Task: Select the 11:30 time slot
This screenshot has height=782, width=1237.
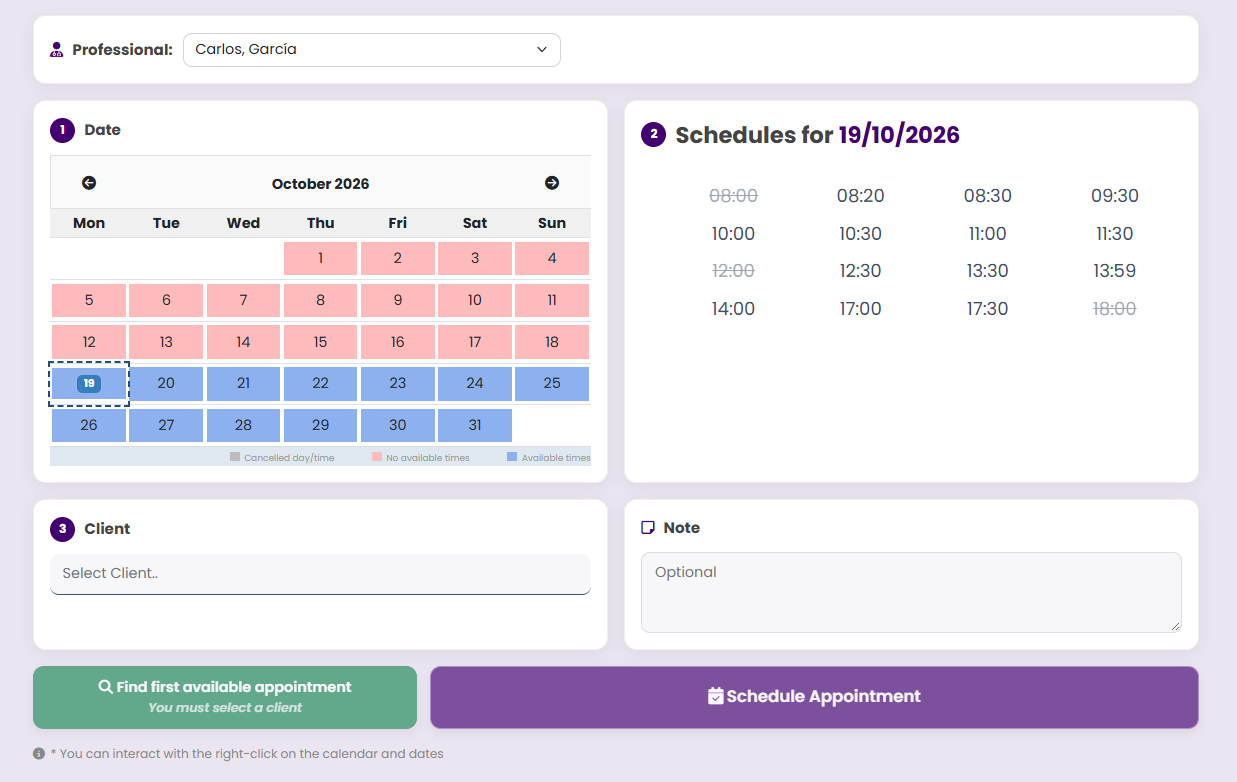Action: coord(1115,234)
